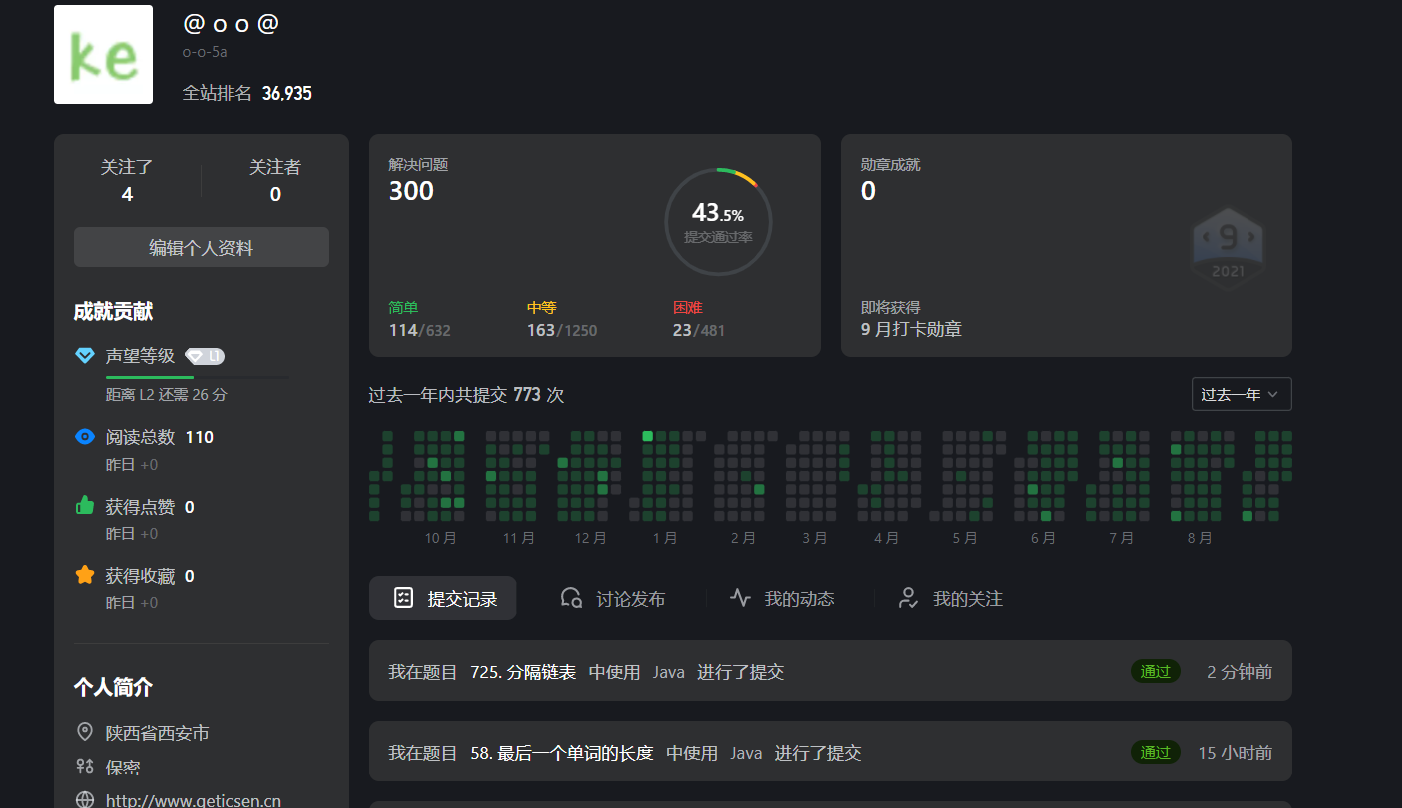The width and height of the screenshot is (1402, 808).
Task: Click the 43.5% acceptance rate ring
Action: click(718, 221)
